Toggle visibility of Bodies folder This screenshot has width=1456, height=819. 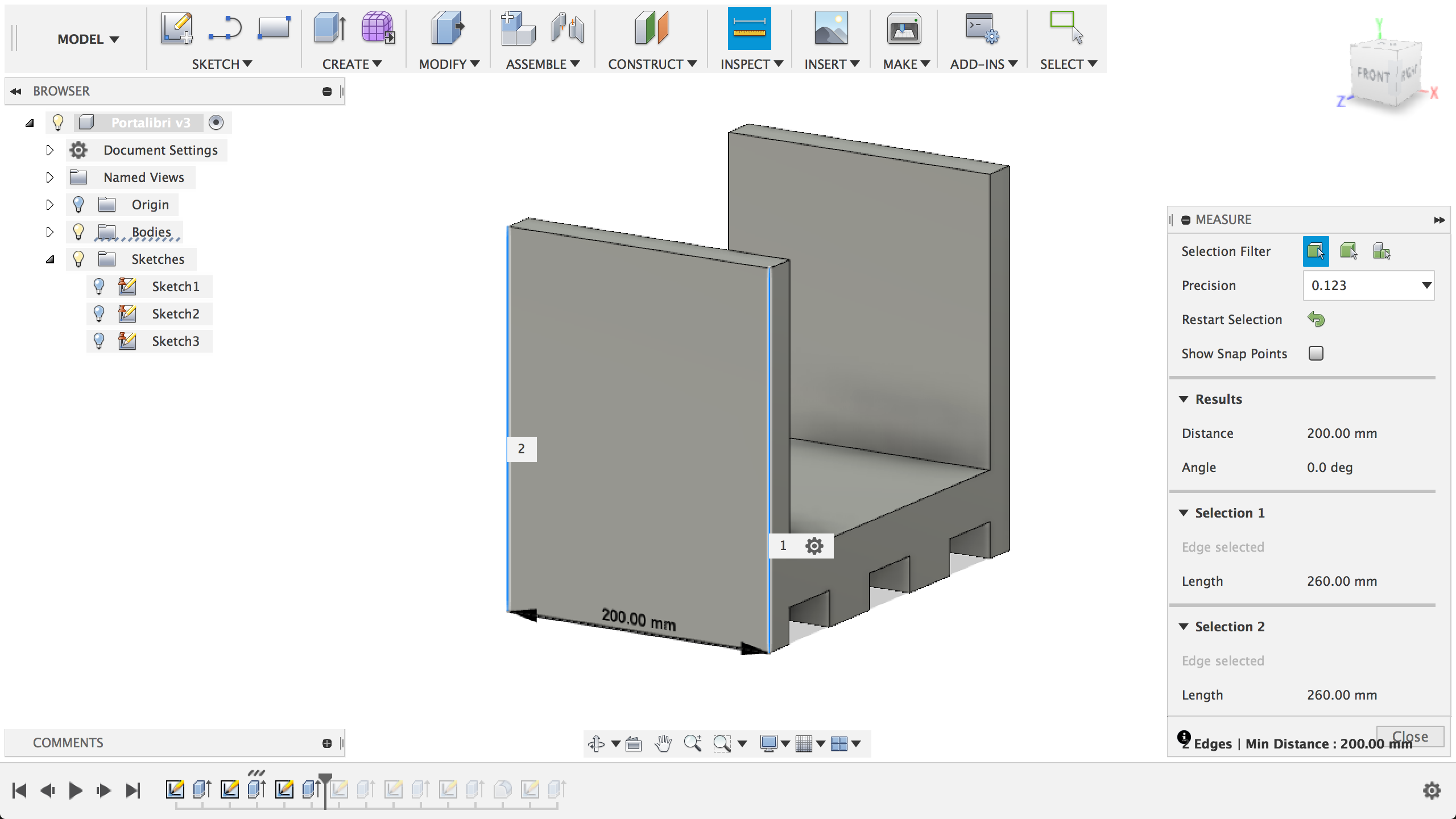[x=79, y=231]
